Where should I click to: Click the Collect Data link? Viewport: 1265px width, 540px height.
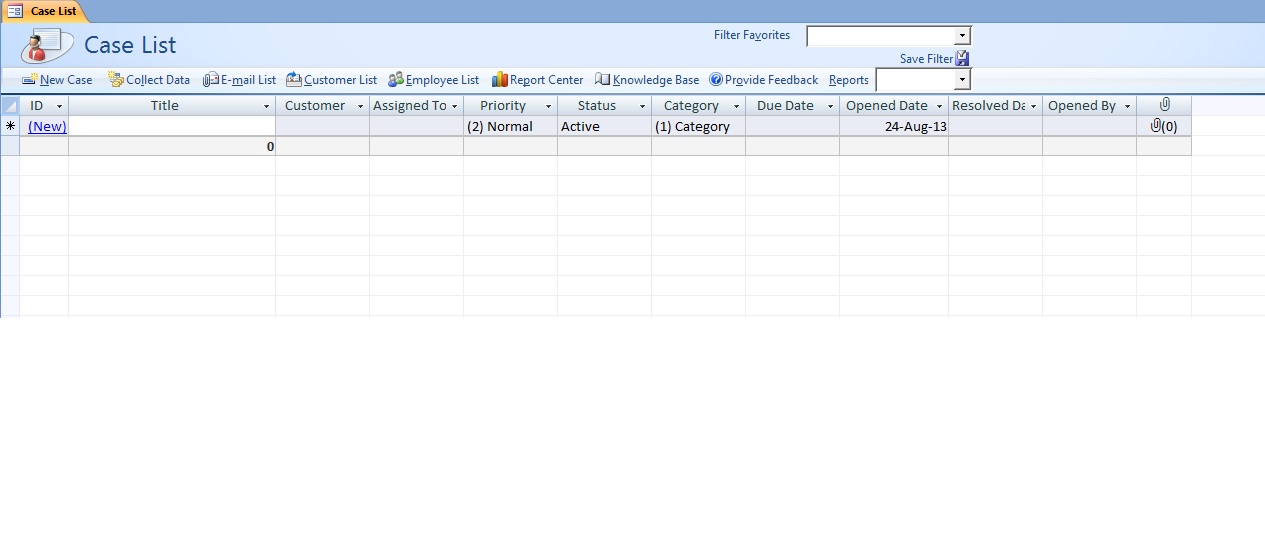click(x=158, y=80)
